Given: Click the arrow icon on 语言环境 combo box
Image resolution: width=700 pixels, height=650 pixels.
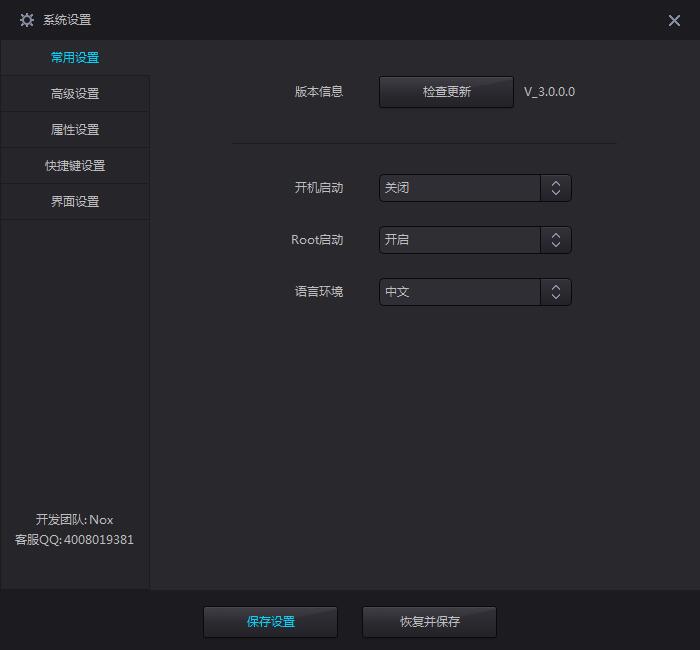Looking at the screenshot, I should point(556,292).
